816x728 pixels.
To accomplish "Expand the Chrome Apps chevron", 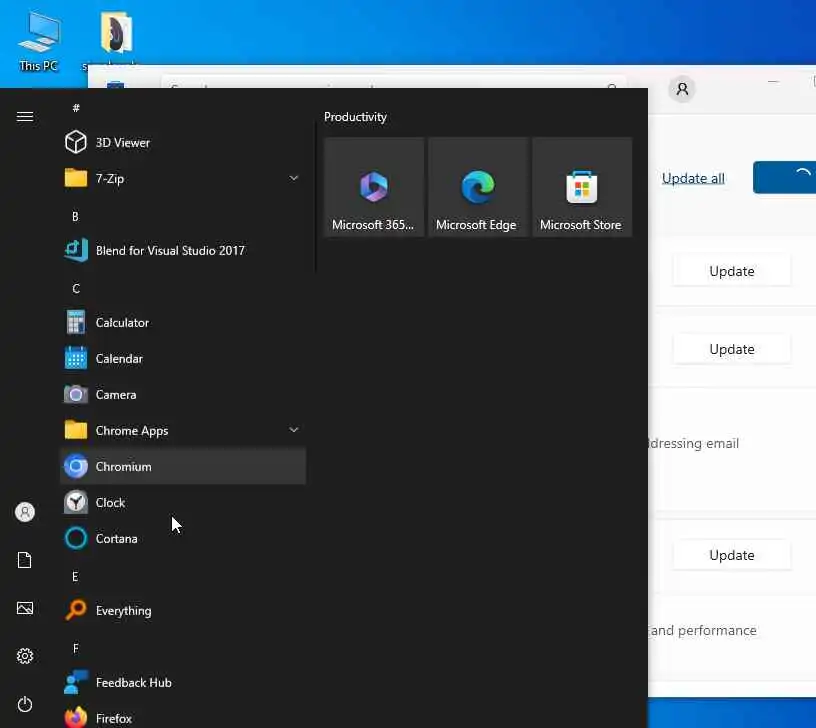I will [x=294, y=430].
